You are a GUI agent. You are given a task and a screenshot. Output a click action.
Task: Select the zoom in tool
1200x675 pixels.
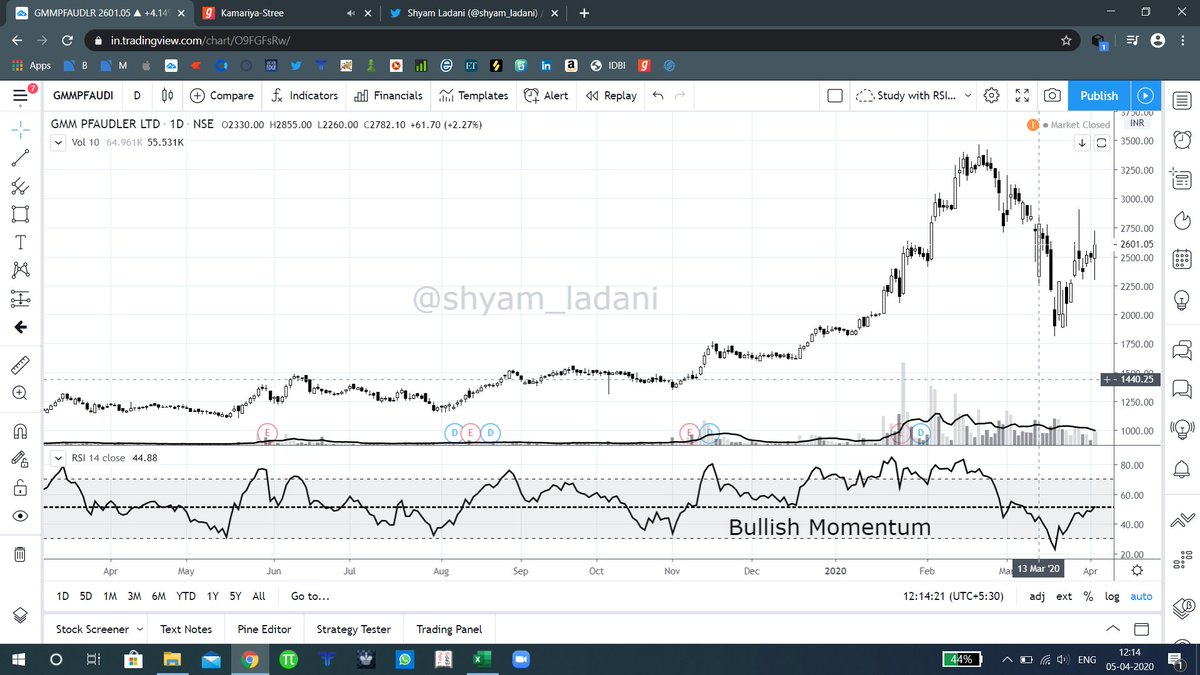(x=19, y=393)
